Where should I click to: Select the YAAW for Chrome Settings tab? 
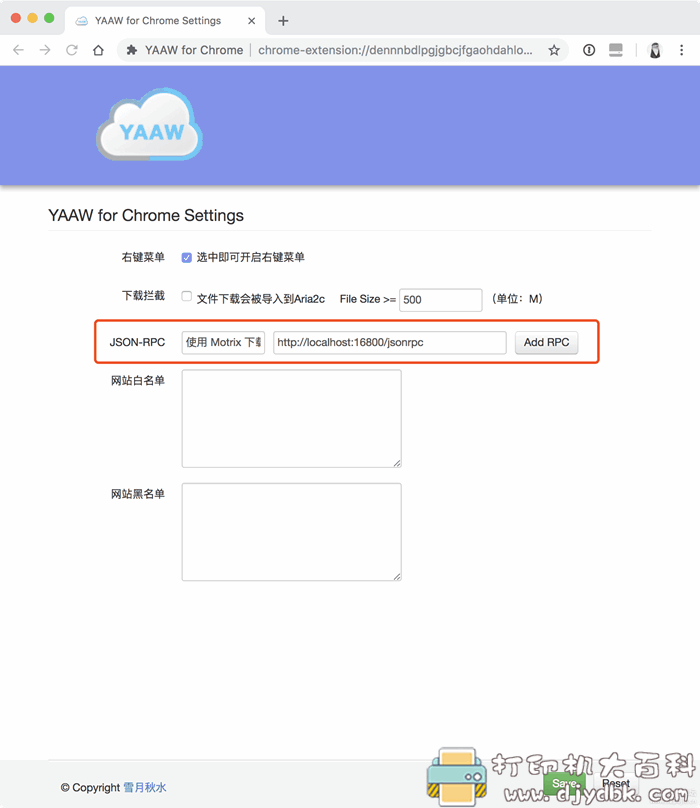165,21
